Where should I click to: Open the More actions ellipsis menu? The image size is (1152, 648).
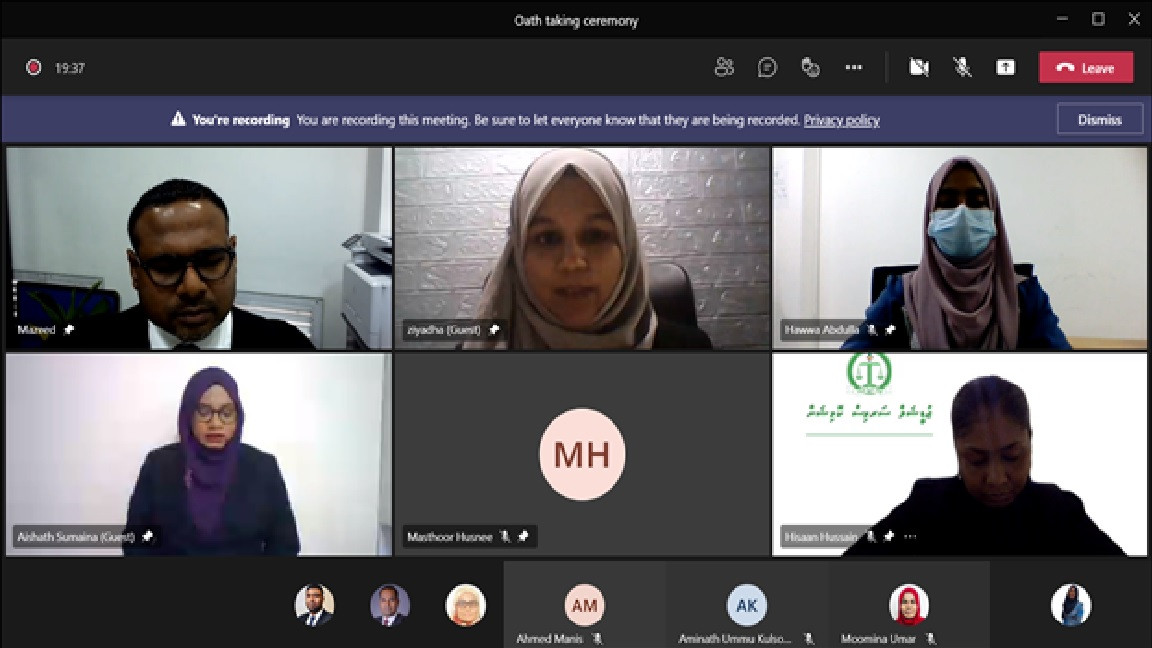point(854,68)
